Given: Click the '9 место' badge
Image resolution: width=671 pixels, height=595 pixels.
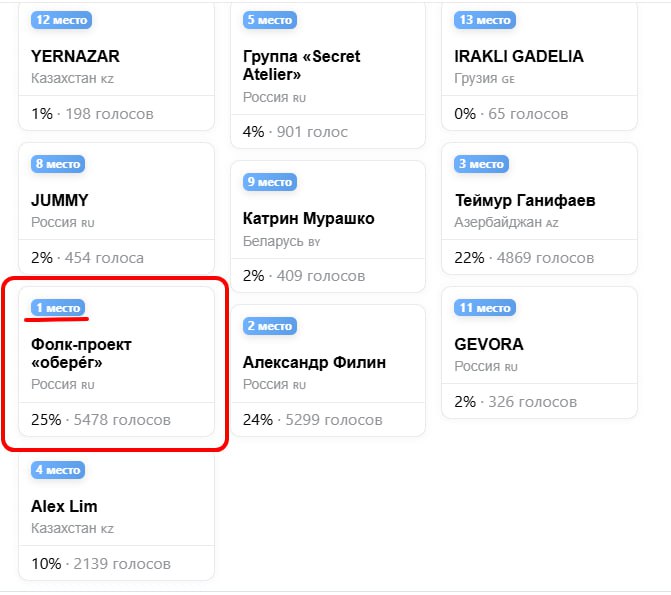Looking at the screenshot, I should pyautogui.click(x=270, y=182).
